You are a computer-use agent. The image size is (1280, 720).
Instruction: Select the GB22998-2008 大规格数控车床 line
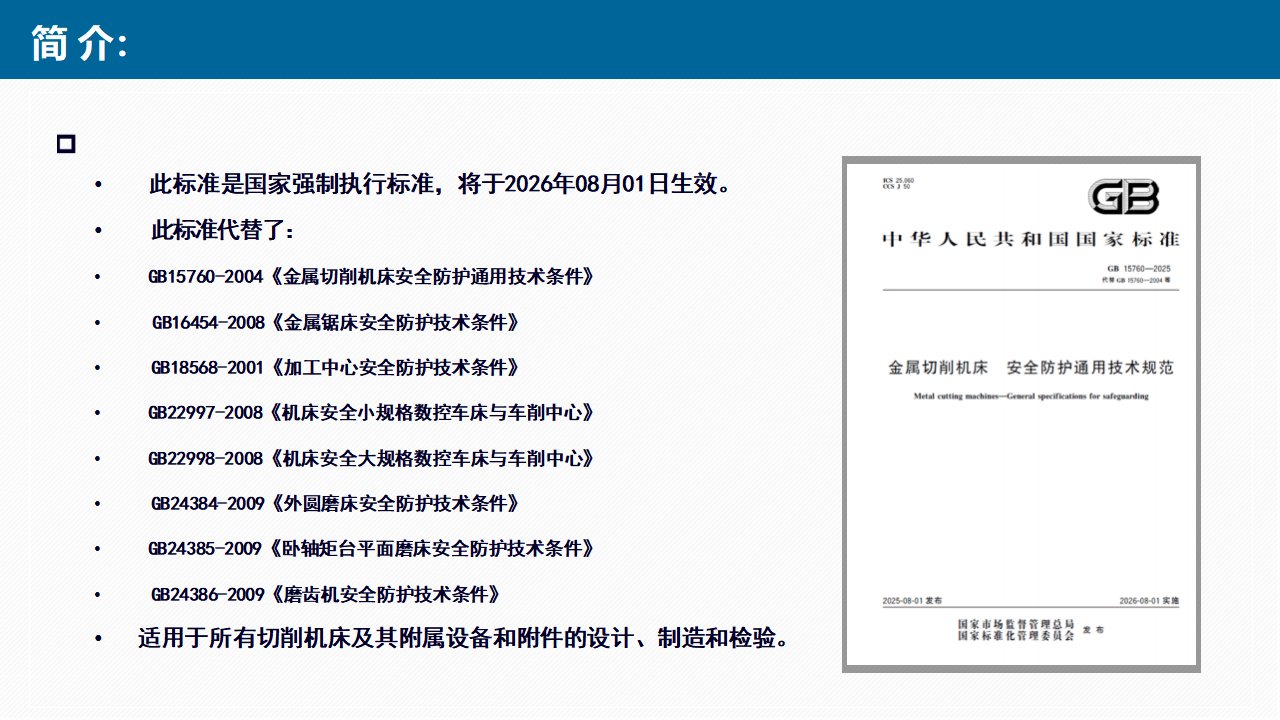371,459
